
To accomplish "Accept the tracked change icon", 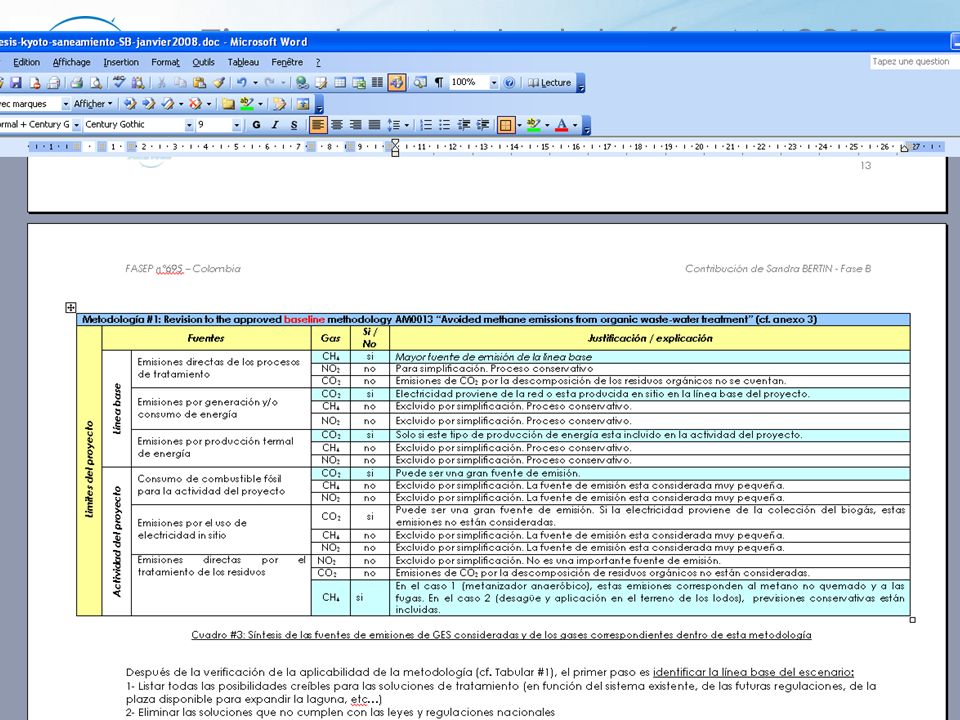I will click(168, 104).
